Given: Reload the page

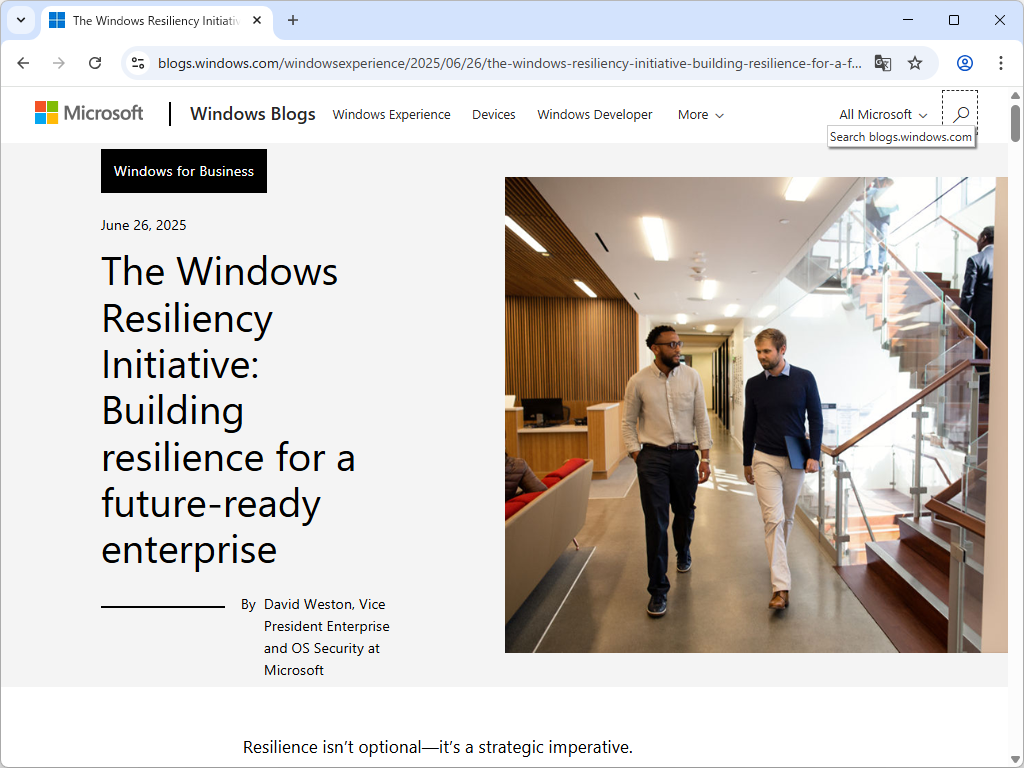Looking at the screenshot, I should (95, 62).
